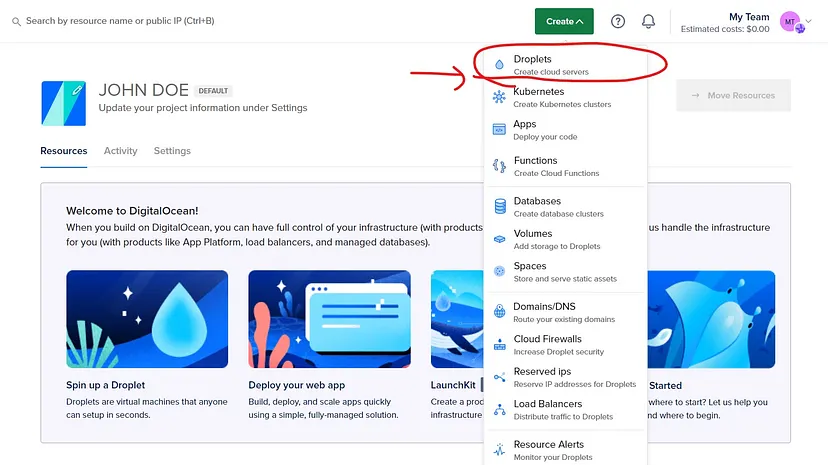Click the MT team avatar

point(791,22)
